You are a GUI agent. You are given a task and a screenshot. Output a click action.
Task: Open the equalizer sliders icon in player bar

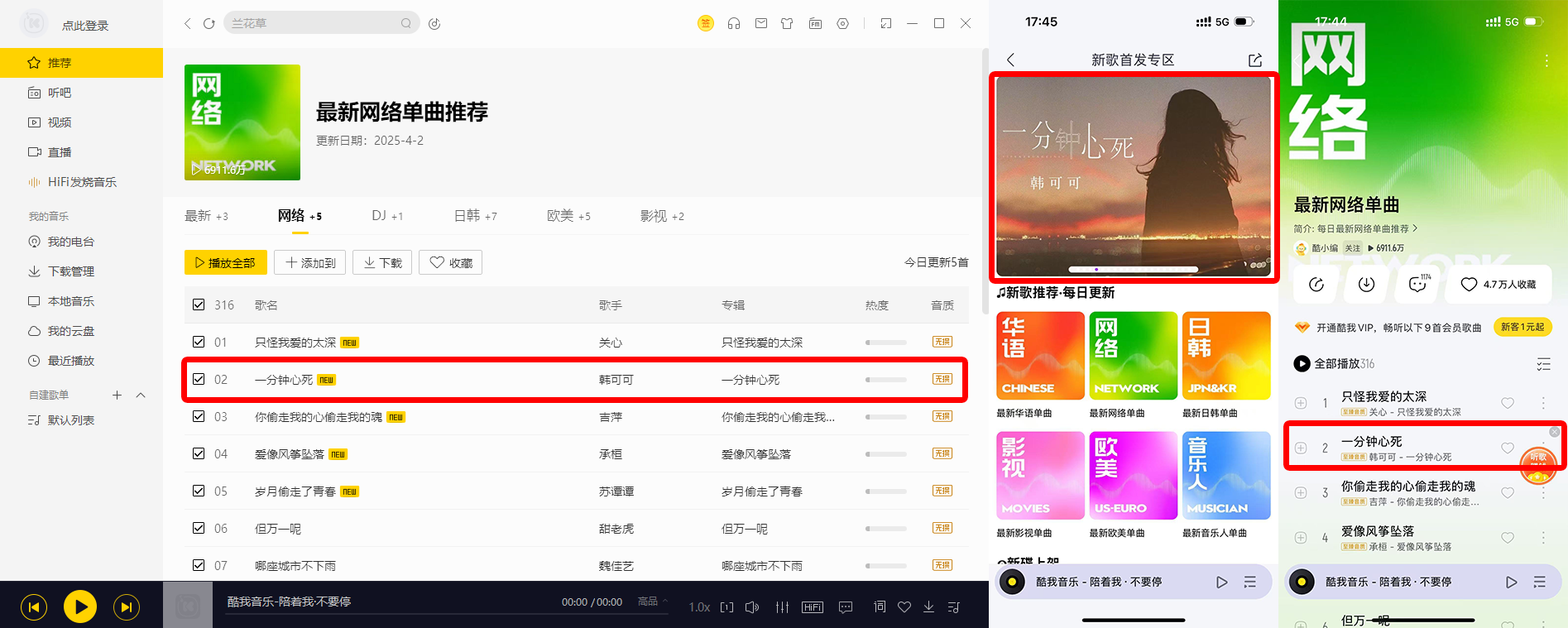pyautogui.click(x=782, y=606)
